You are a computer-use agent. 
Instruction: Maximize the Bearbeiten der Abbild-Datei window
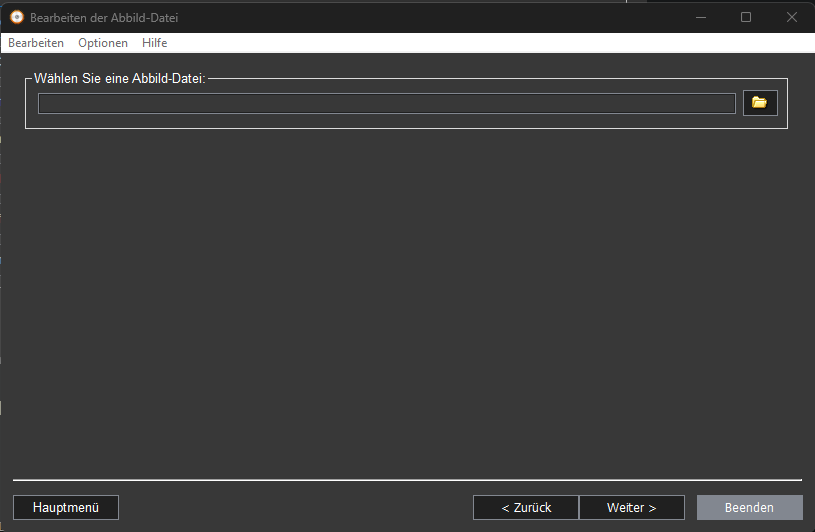(746, 17)
